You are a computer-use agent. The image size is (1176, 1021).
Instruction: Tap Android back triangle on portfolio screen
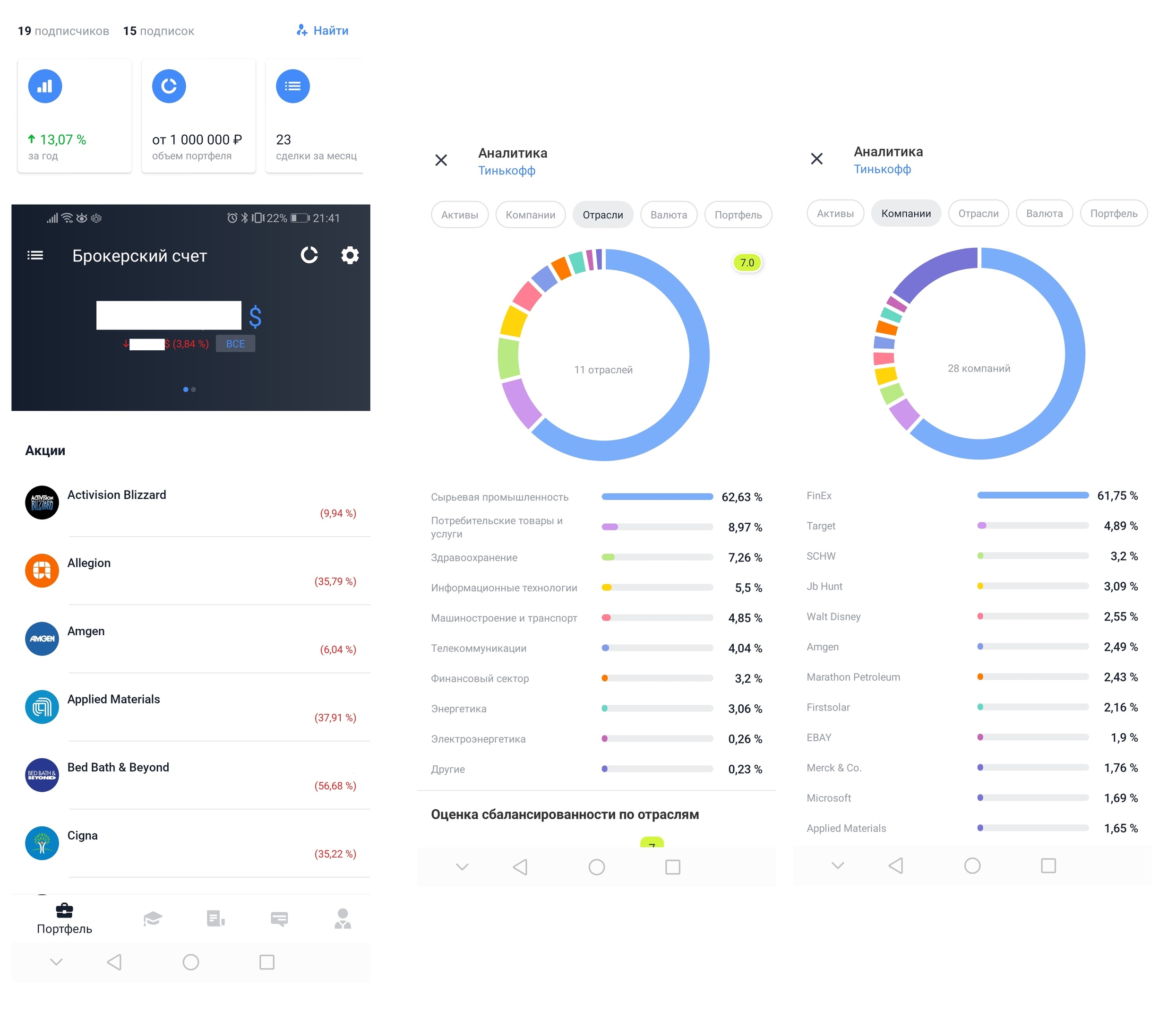coord(114,962)
